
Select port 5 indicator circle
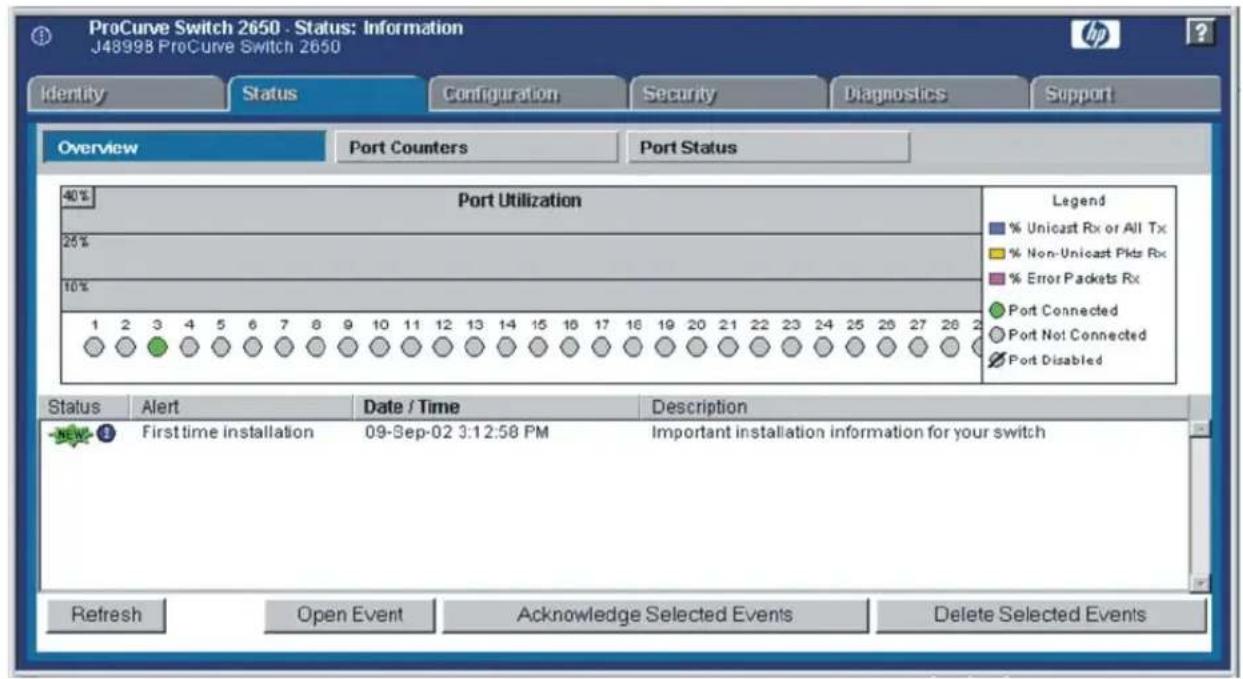click(221, 347)
